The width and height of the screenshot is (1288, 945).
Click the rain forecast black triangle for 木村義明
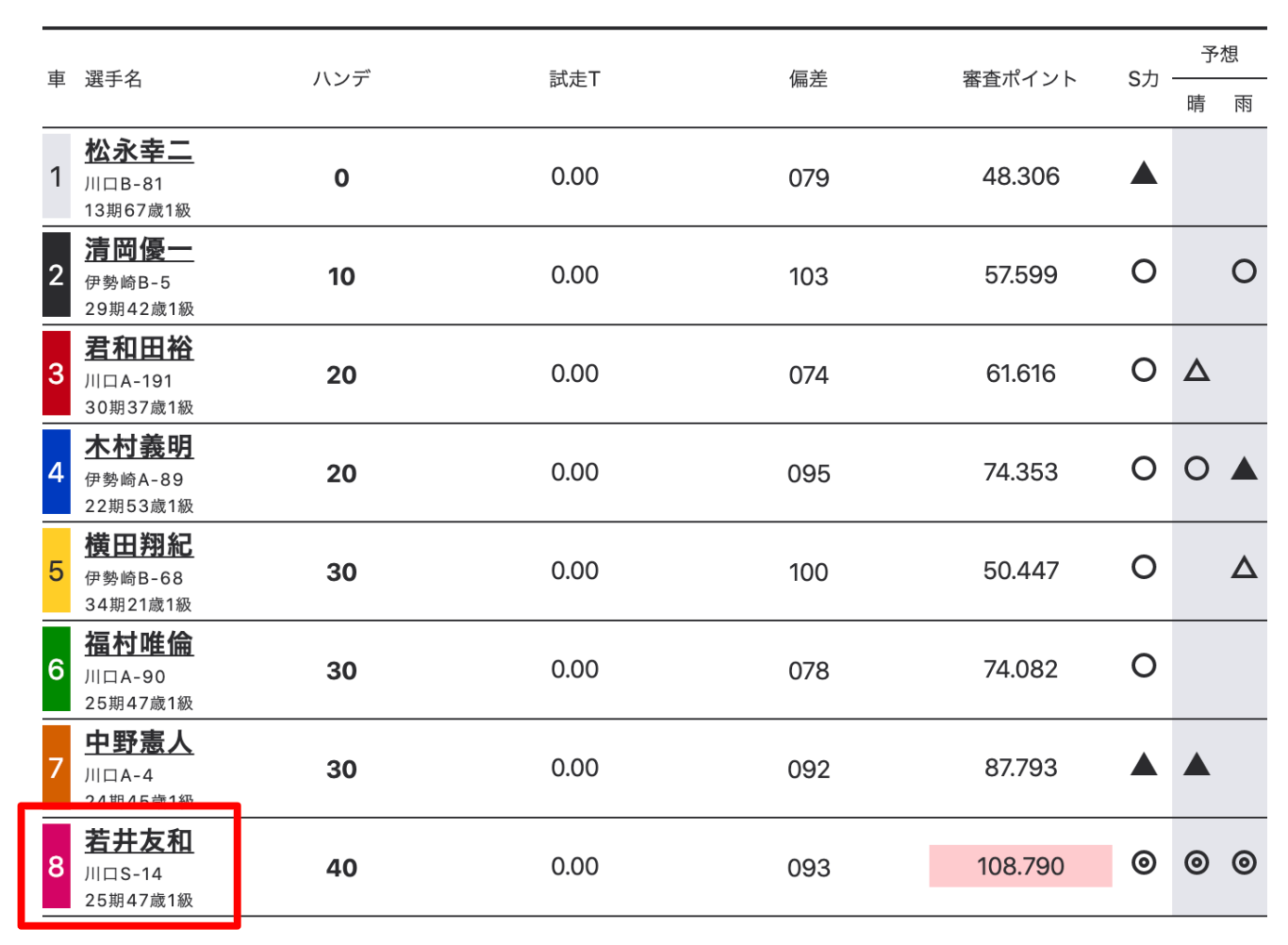(x=1244, y=468)
